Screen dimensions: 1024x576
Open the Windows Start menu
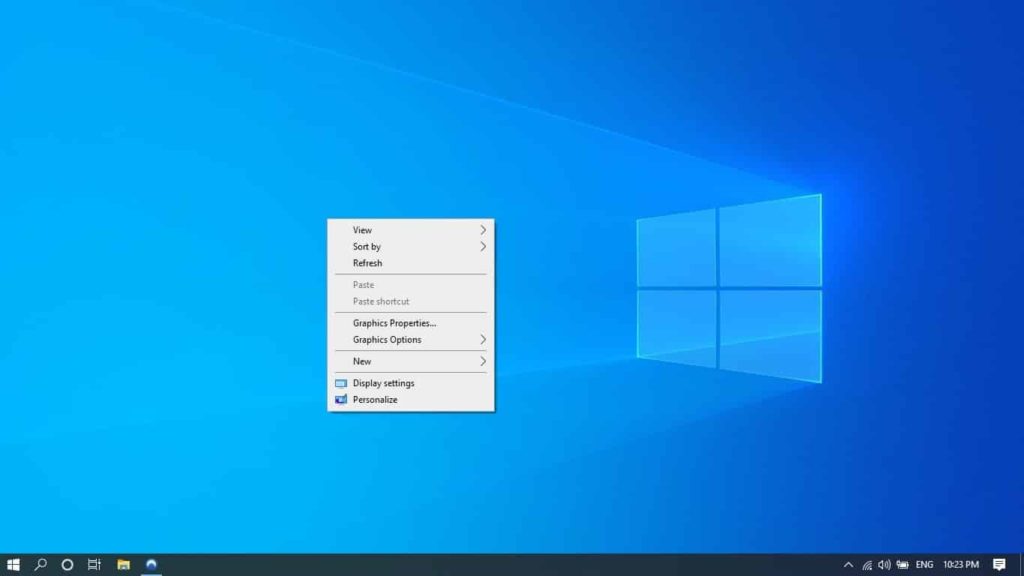coord(13,564)
